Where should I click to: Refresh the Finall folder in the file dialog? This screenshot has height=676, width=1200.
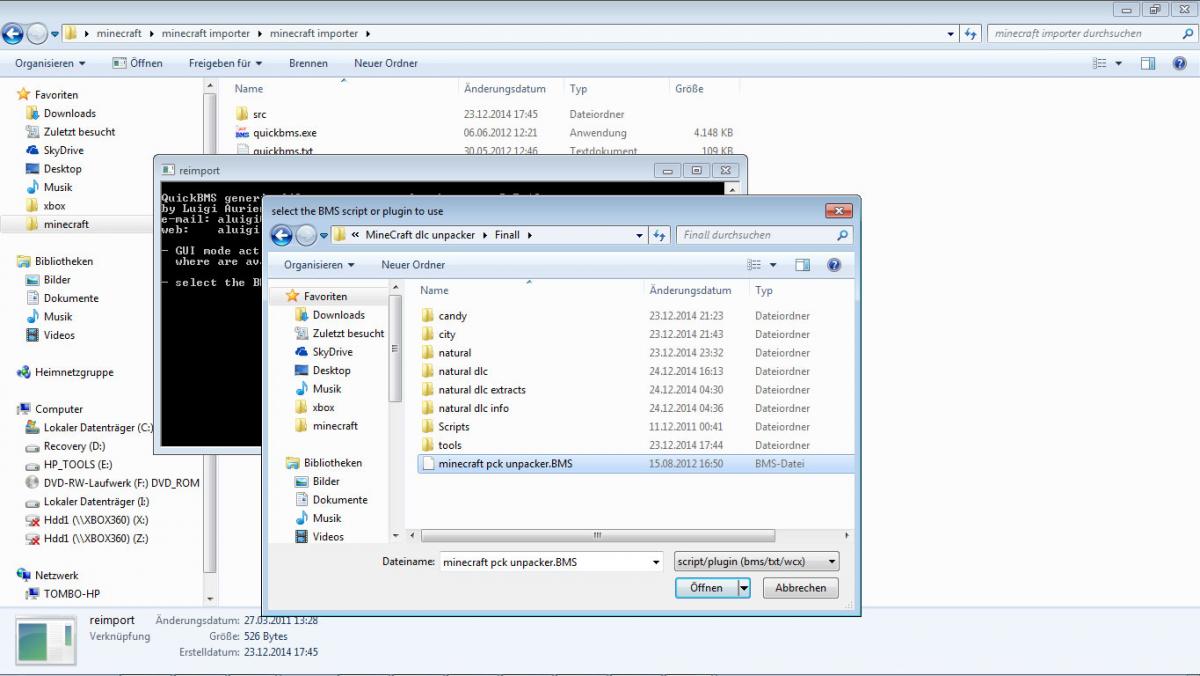(660, 236)
